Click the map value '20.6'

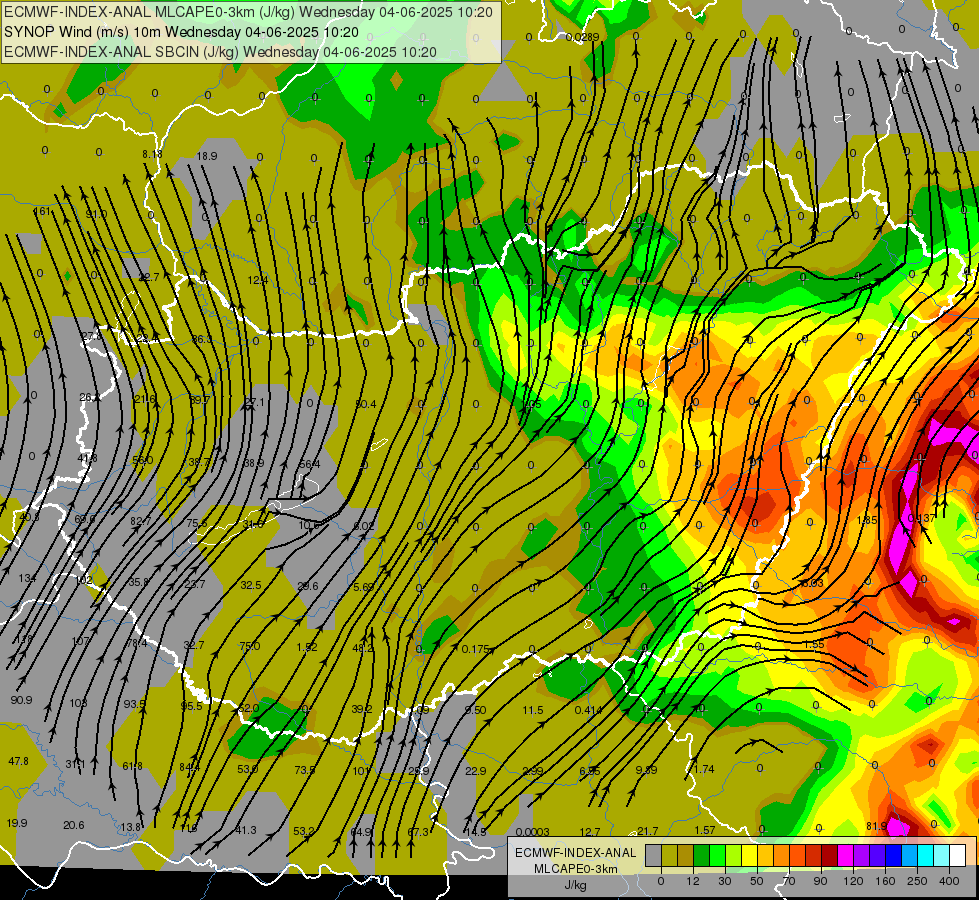(74, 825)
